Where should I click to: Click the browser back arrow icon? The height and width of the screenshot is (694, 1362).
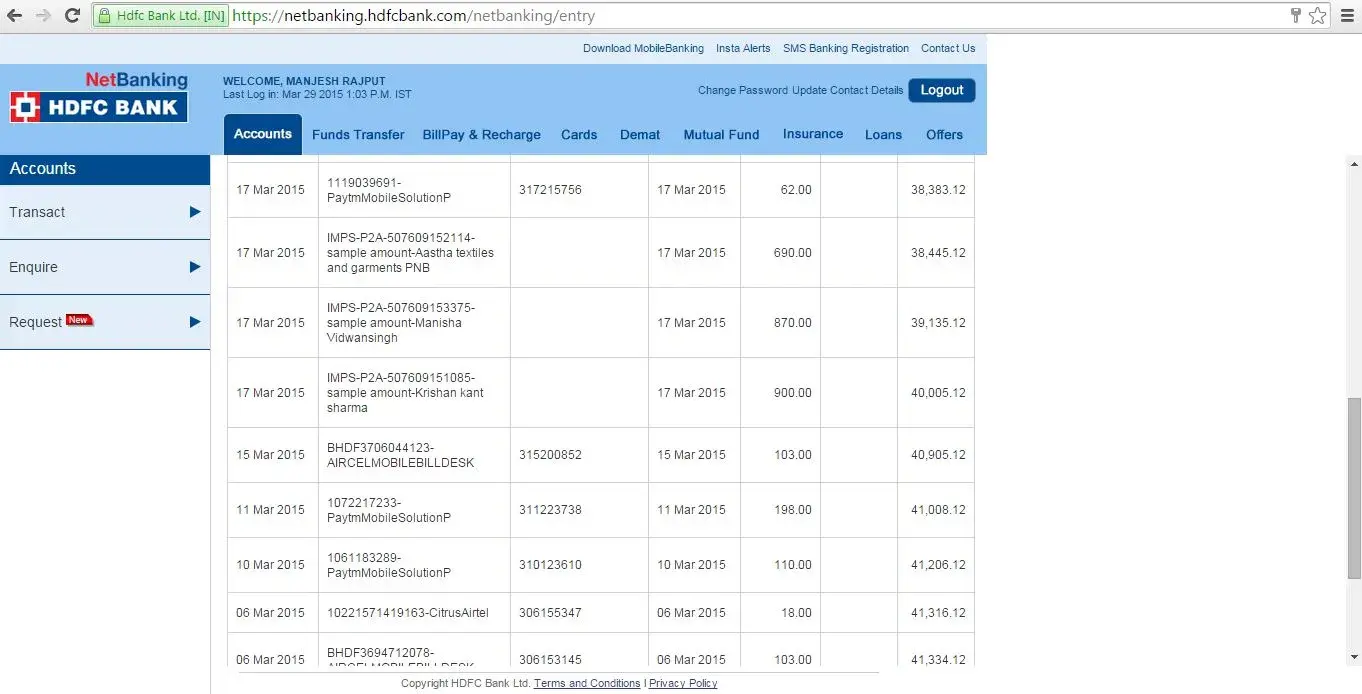pyautogui.click(x=15, y=16)
